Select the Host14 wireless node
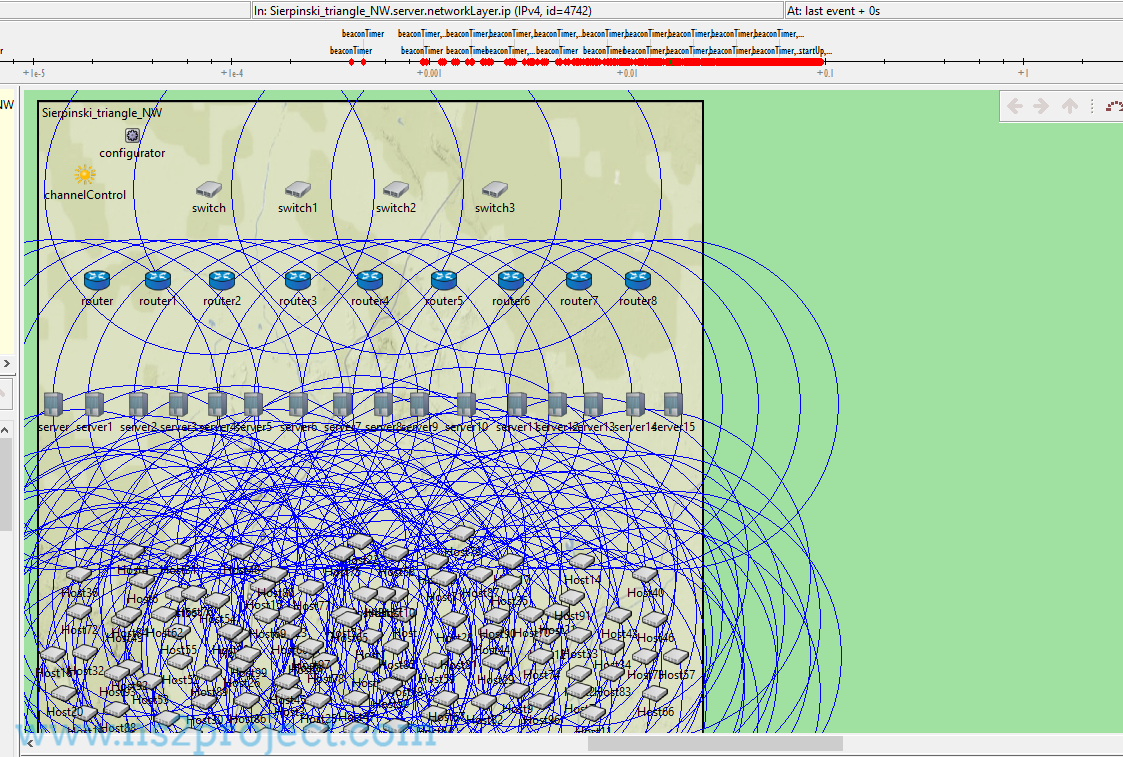The height and width of the screenshot is (757, 1123). click(582, 561)
